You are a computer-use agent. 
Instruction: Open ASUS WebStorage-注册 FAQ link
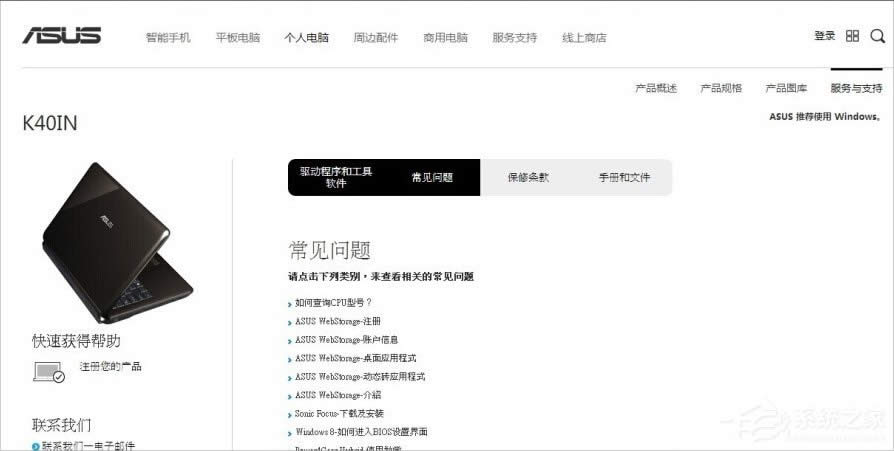point(338,322)
